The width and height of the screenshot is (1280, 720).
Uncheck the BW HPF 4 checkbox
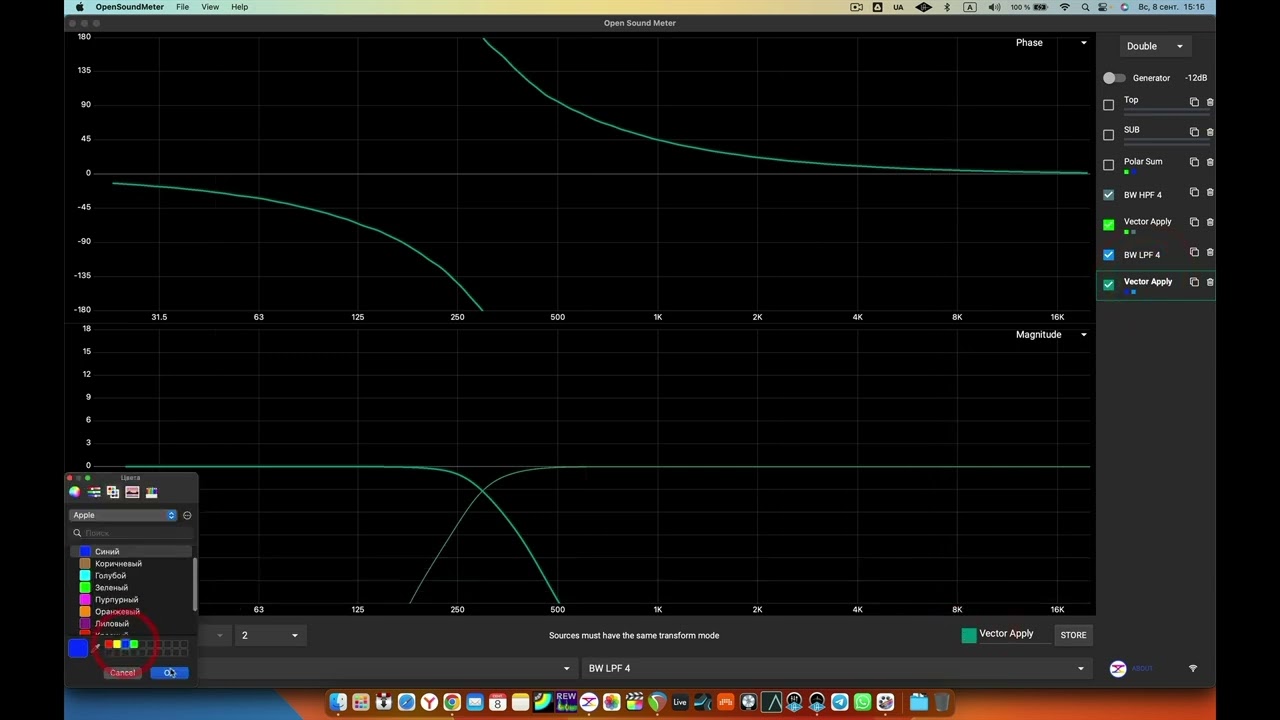pyautogui.click(x=1108, y=195)
